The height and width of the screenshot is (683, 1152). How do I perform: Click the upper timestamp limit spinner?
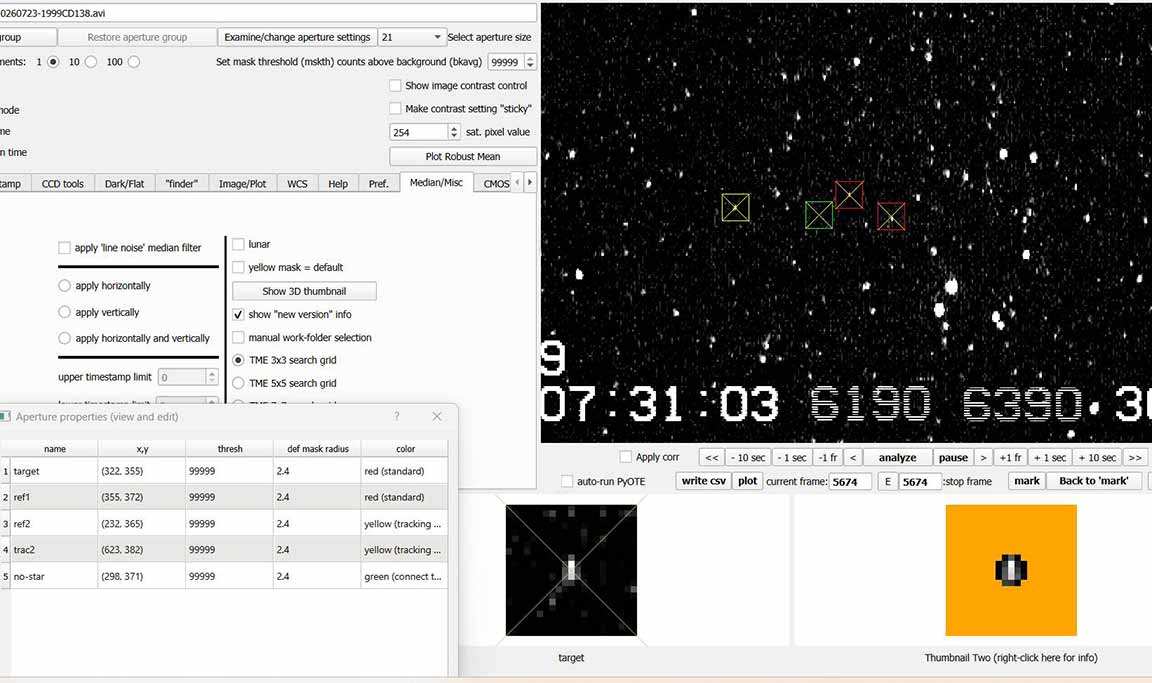[x=212, y=377]
